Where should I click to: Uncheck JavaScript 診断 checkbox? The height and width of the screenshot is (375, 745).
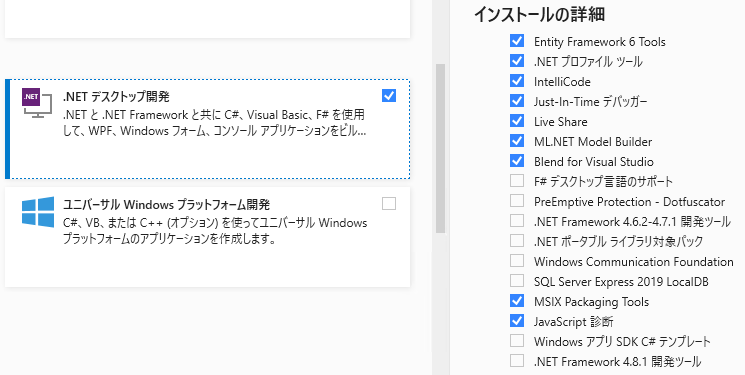coord(517,320)
